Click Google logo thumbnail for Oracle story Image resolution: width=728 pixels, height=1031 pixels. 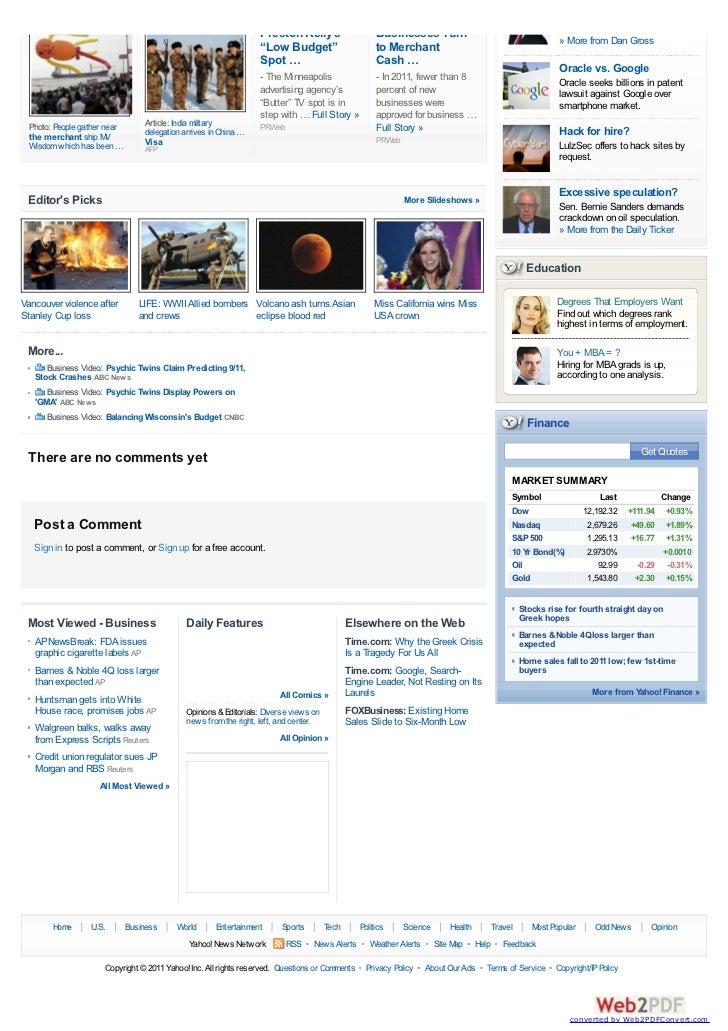click(x=526, y=86)
